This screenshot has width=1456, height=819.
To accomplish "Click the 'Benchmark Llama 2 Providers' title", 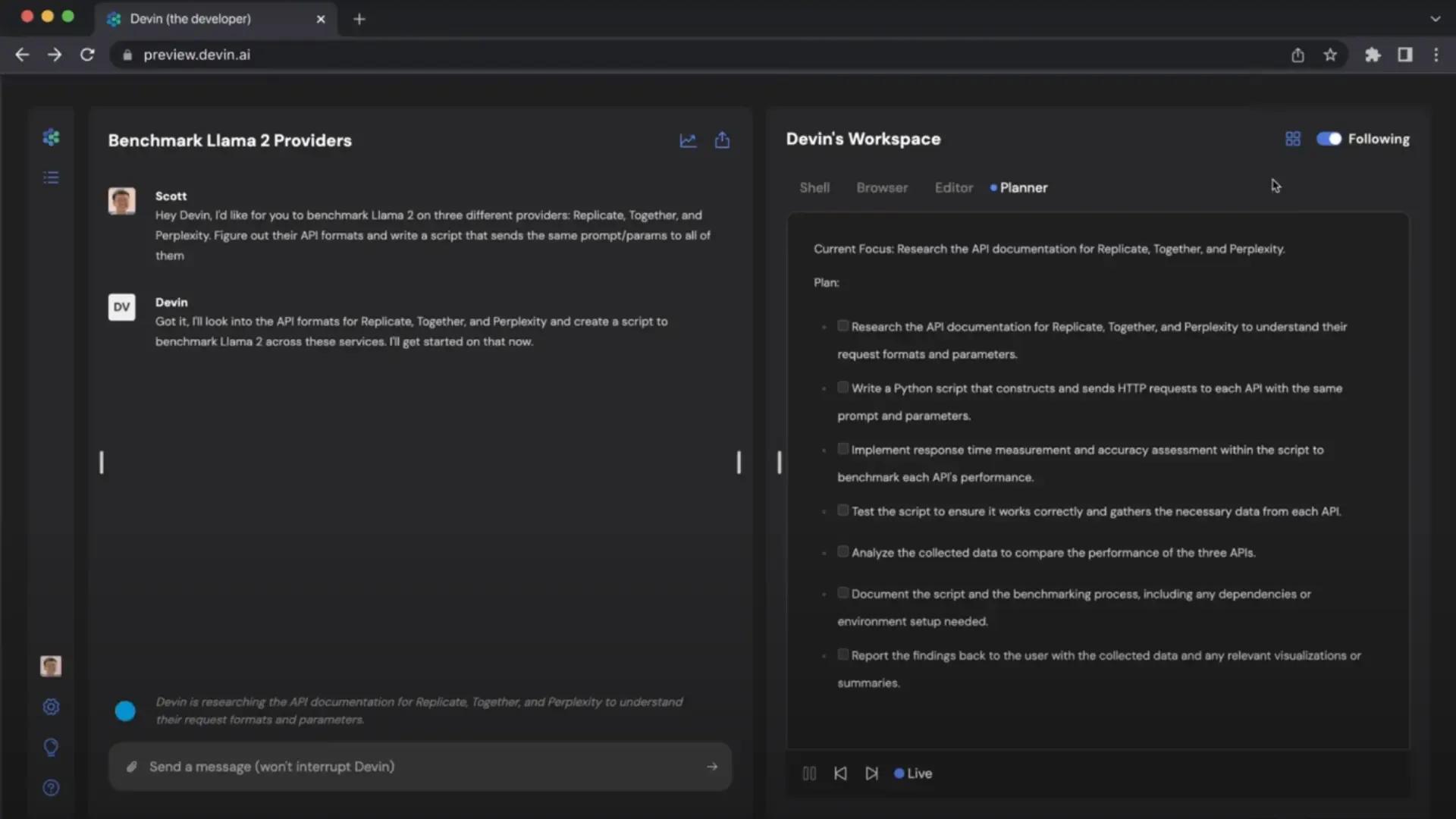I will click(230, 140).
